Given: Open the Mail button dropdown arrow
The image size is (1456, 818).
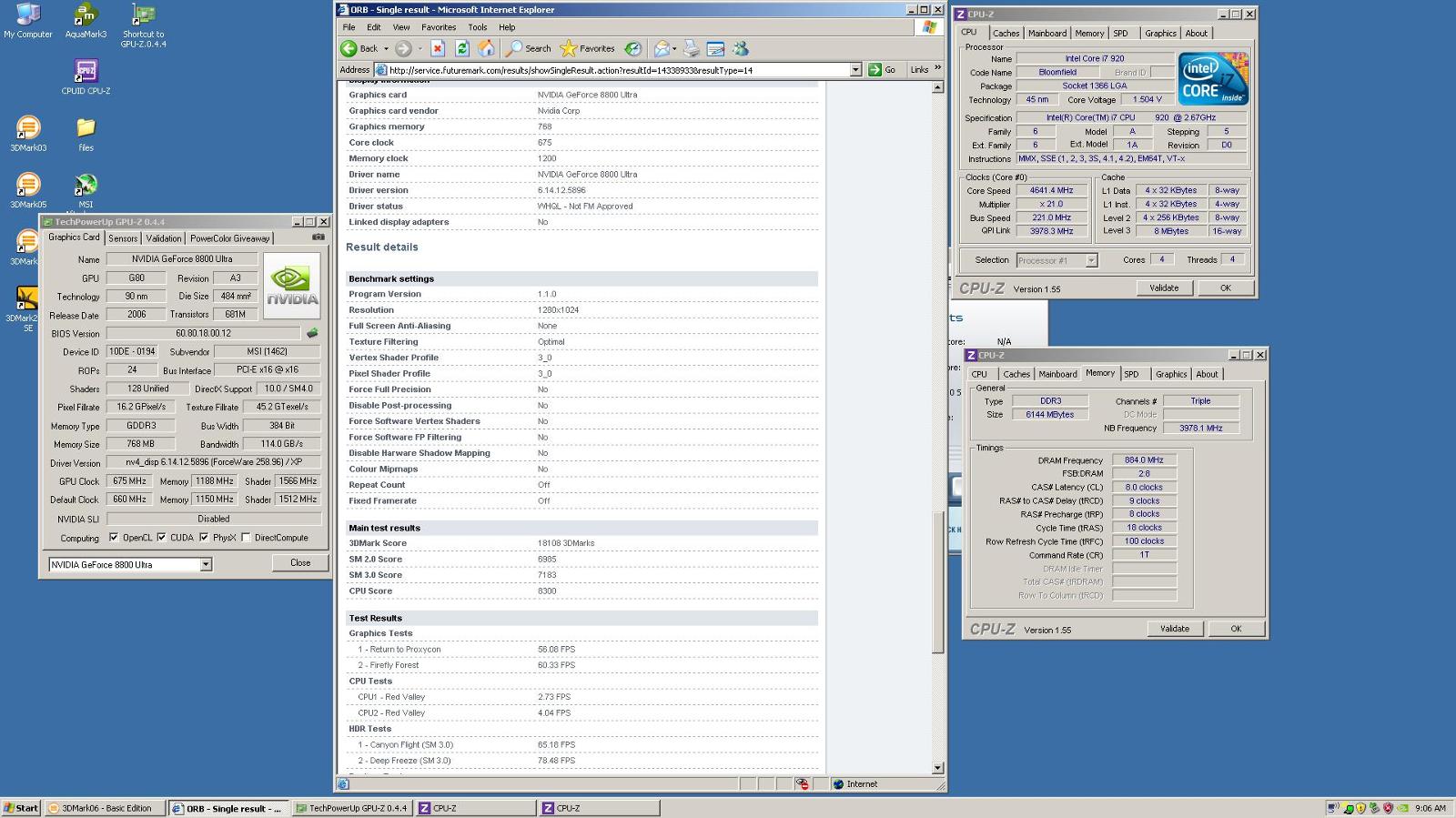Looking at the screenshot, I should click(674, 49).
